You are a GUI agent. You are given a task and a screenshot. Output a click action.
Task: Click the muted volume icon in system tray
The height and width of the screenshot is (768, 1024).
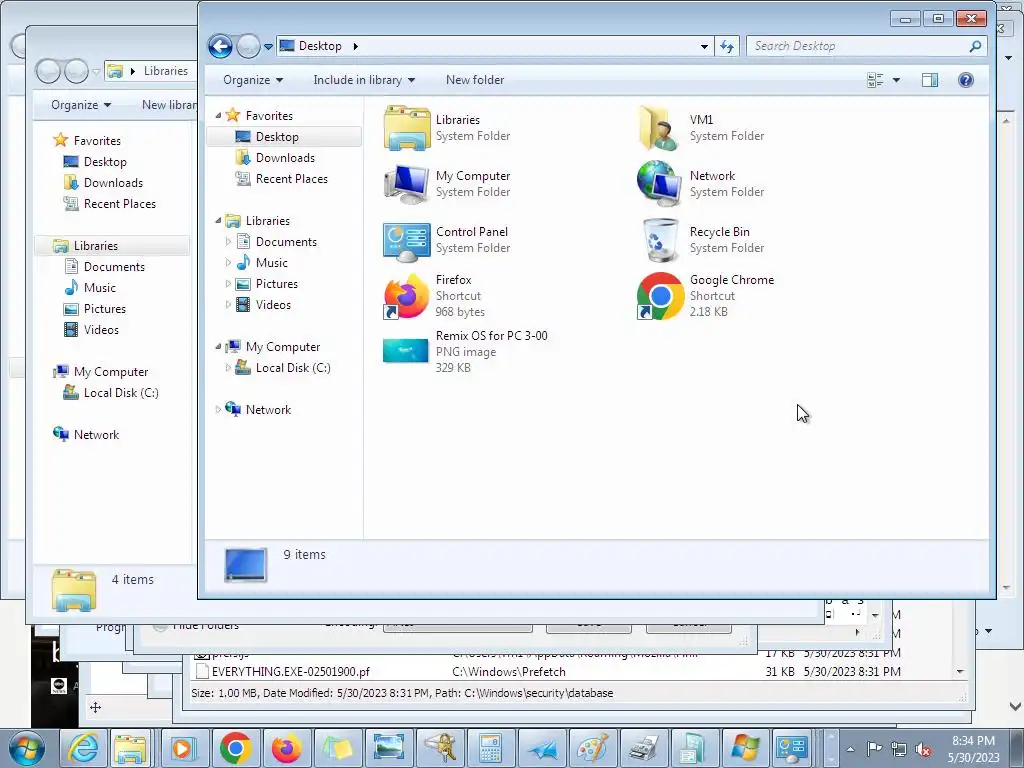click(923, 750)
